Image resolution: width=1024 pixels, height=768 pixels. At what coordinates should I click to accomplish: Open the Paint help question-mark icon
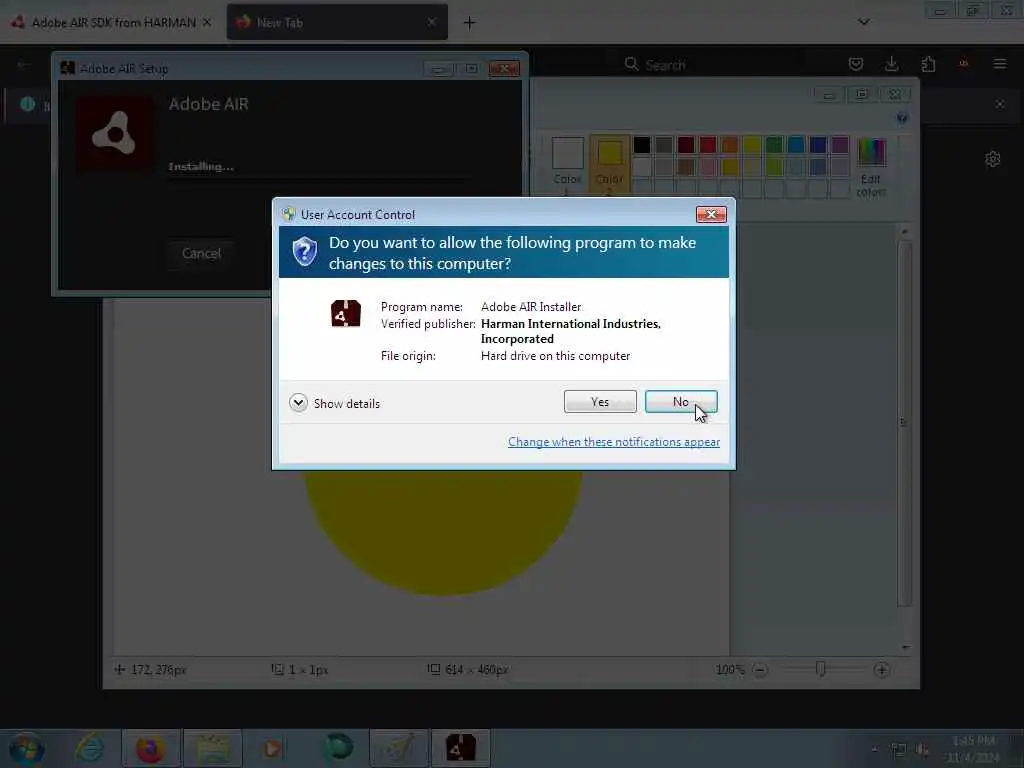[902, 118]
